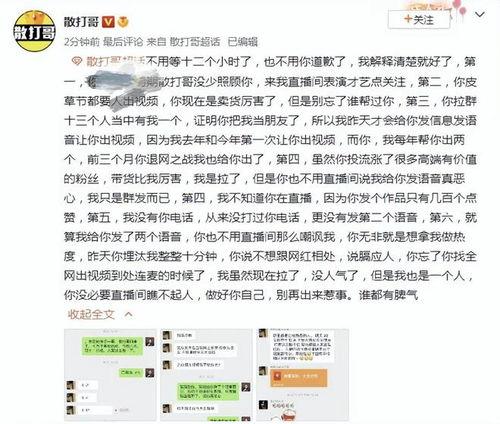
Task: Click the 最后评论 label
Action: click(123, 42)
